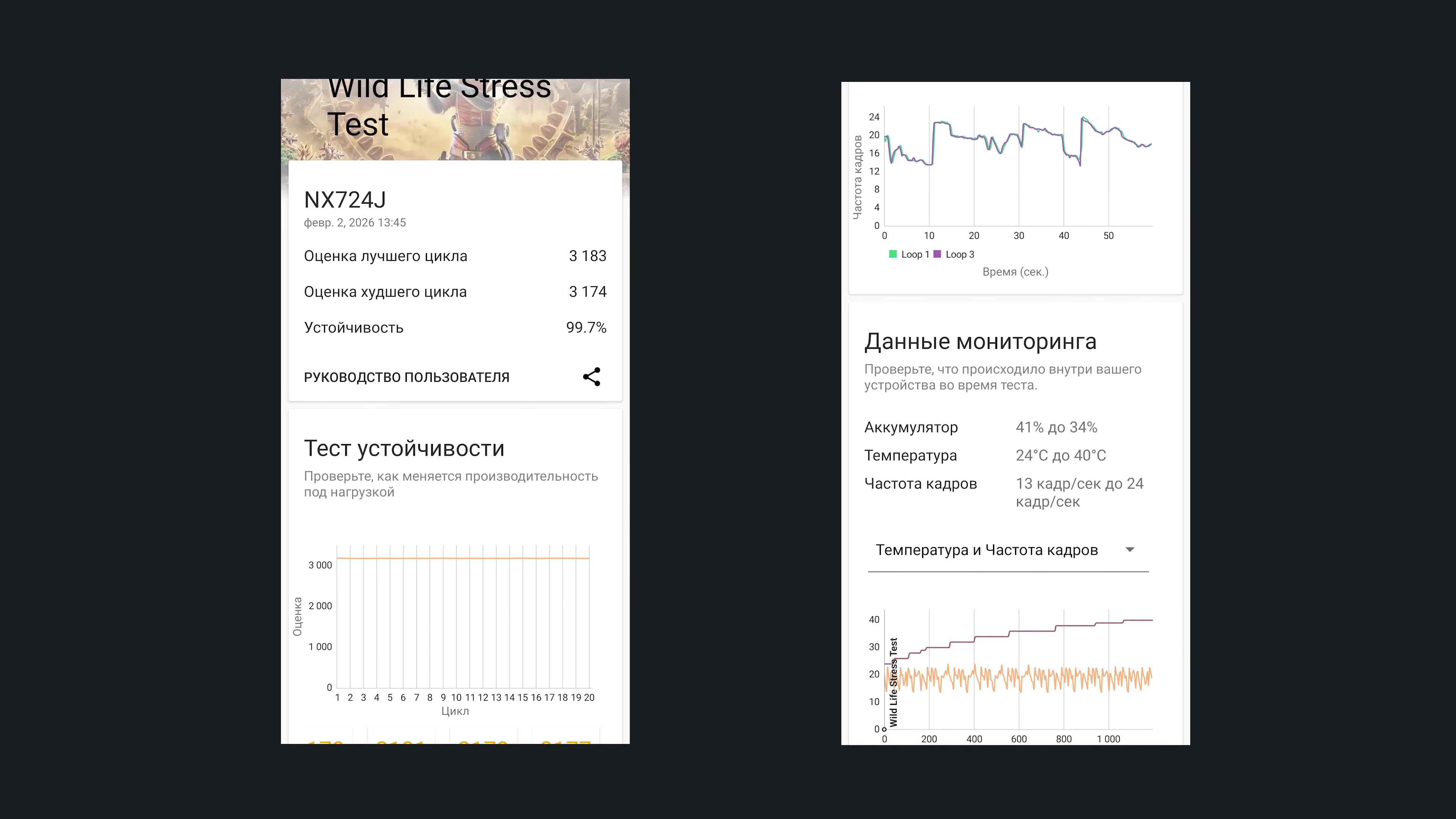Click cycle 20 on the stability chart axis
Screen dimensions: 1456x819
pyautogui.click(x=589, y=698)
